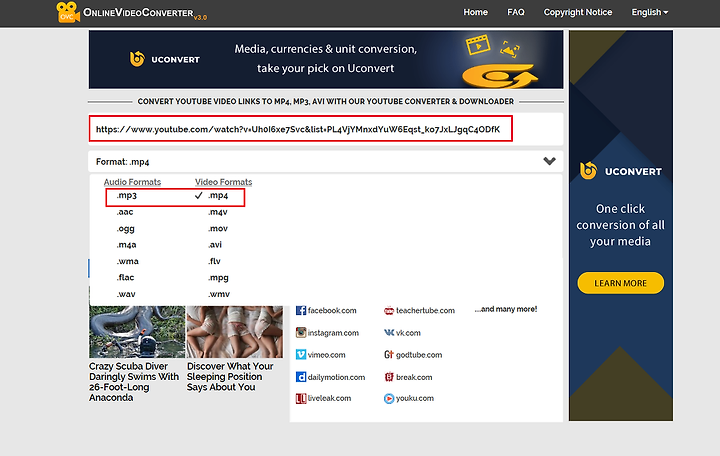Screen dimensions: 720x456
Task: Open the break.com link
Action: 414,377
